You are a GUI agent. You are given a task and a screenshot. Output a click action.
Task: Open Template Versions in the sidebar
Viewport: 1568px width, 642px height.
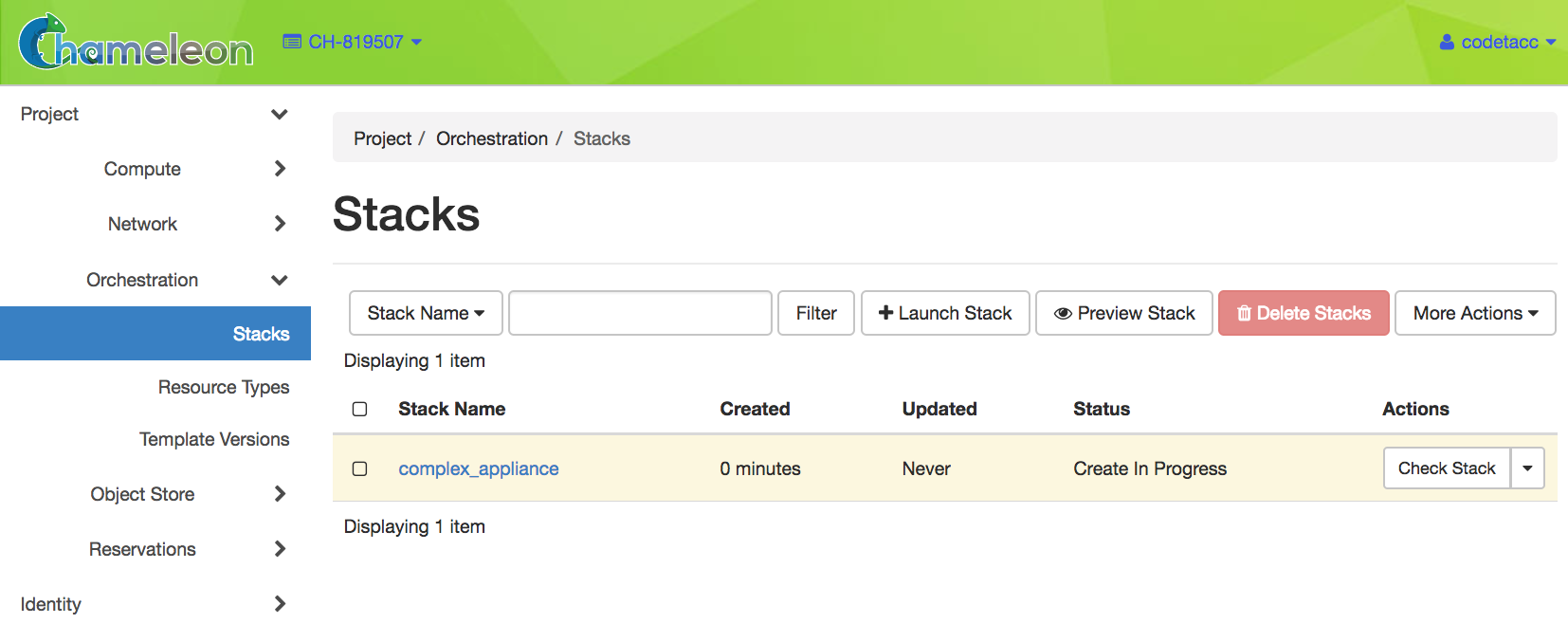coord(214,439)
